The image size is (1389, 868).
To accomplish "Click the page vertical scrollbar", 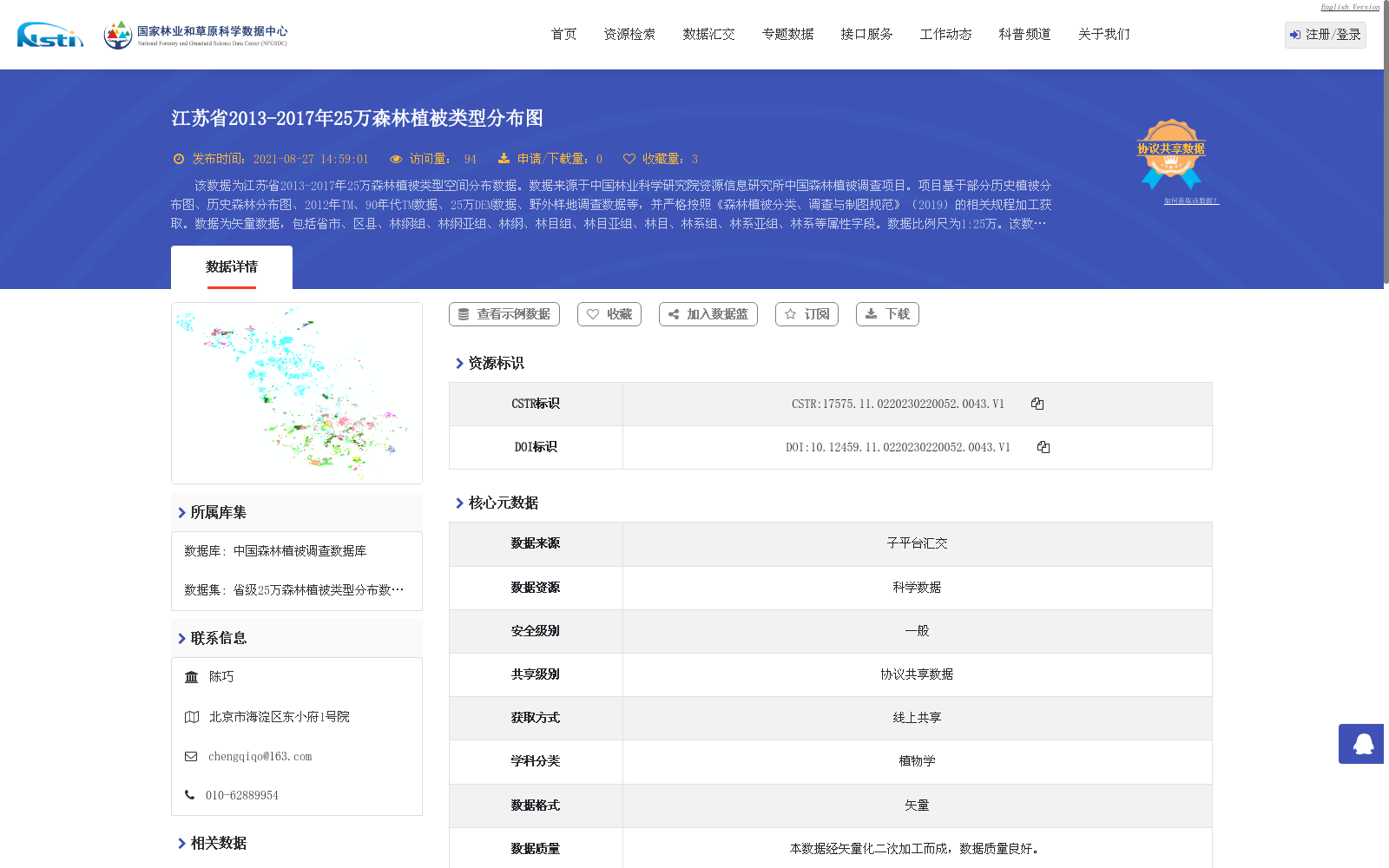I will pyautogui.click(x=1386, y=143).
